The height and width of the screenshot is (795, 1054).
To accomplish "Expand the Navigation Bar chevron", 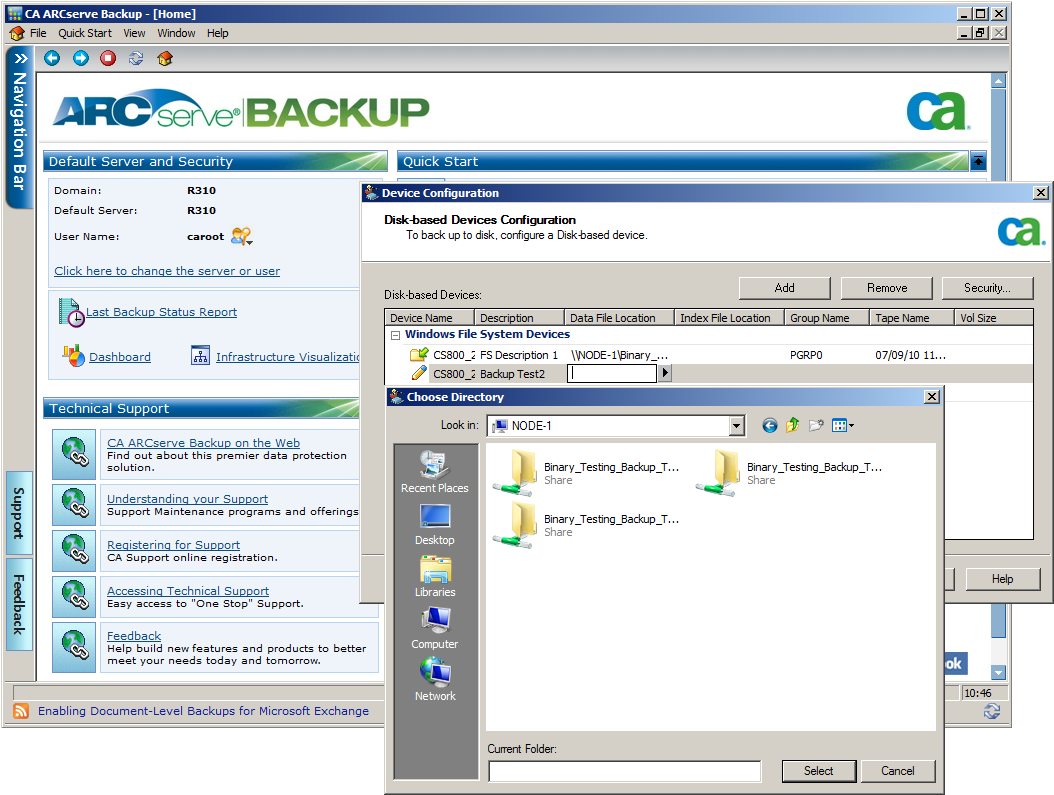I will pos(20,58).
